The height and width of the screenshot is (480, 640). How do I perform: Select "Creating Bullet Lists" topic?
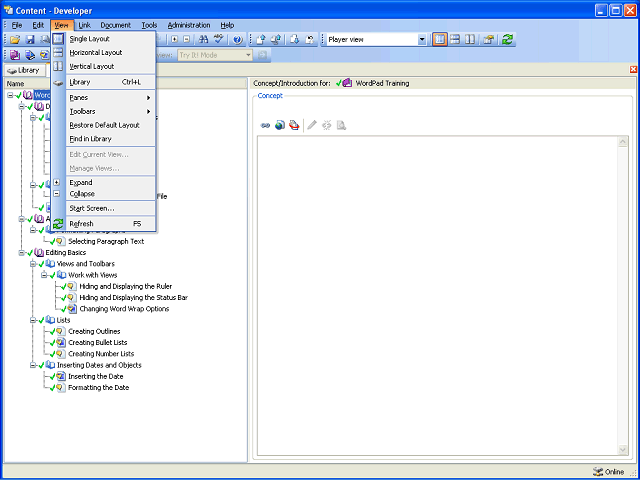click(98, 343)
